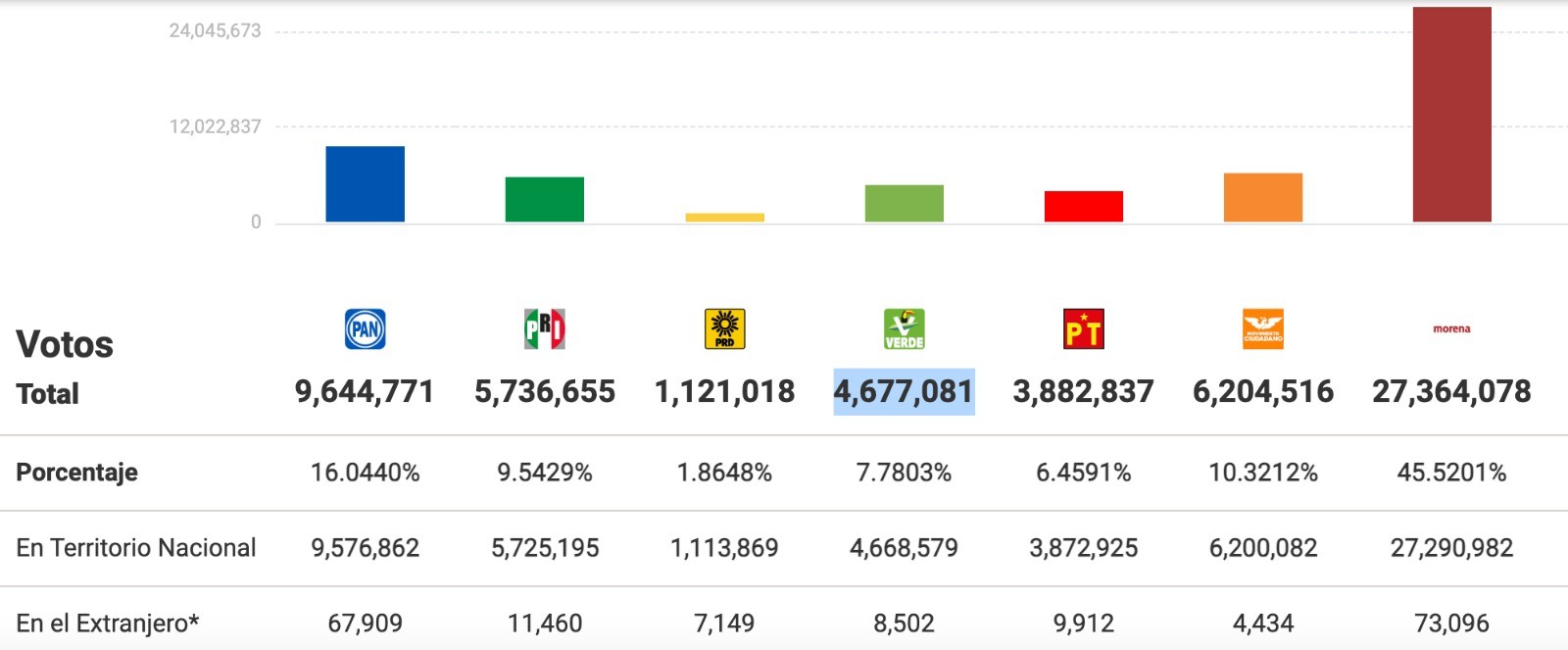Screen dimensions: 1568x650
Task: Click PAN percentage 16.0440%
Action: click(x=365, y=473)
